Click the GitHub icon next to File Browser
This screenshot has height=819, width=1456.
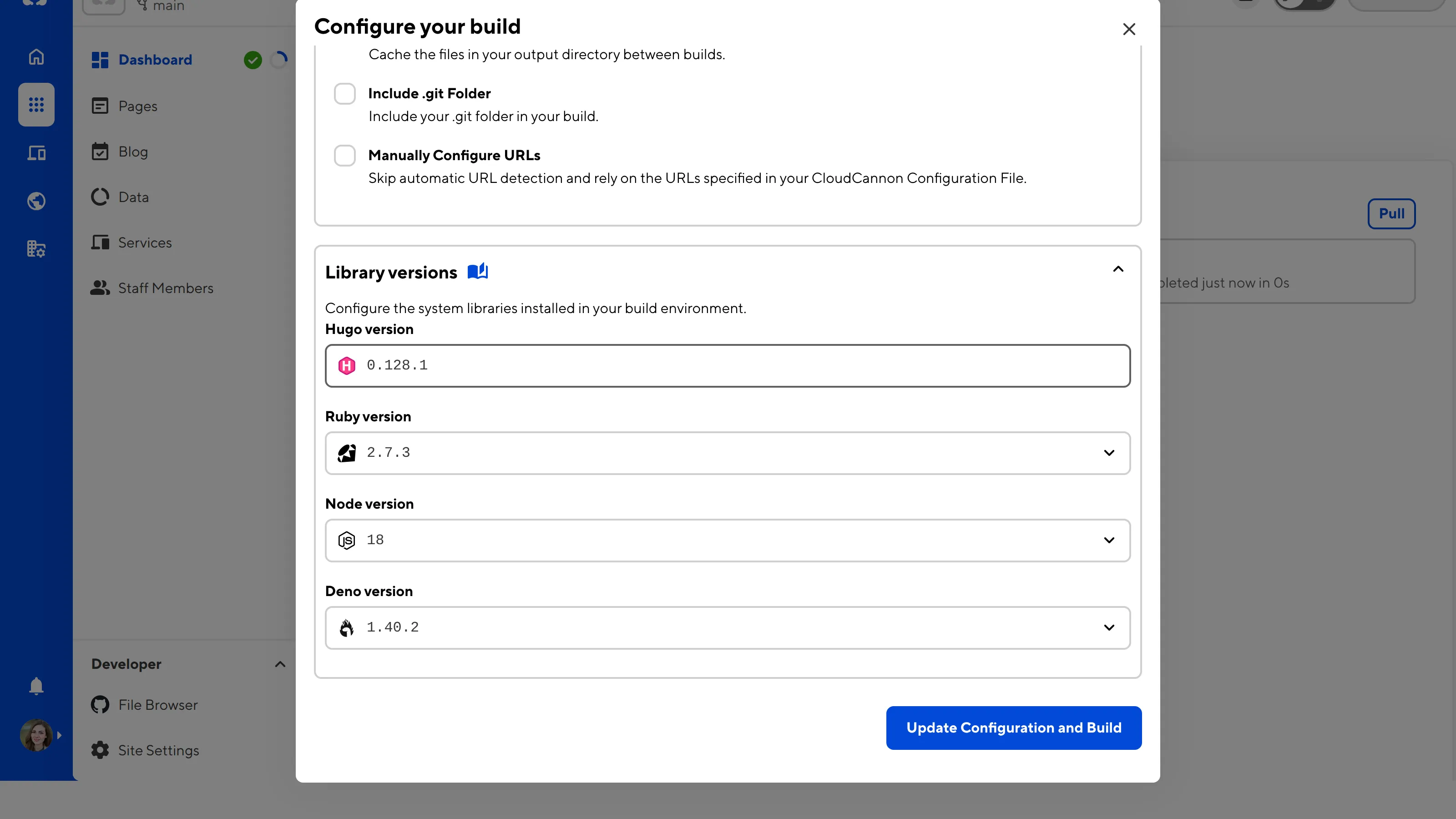100,705
